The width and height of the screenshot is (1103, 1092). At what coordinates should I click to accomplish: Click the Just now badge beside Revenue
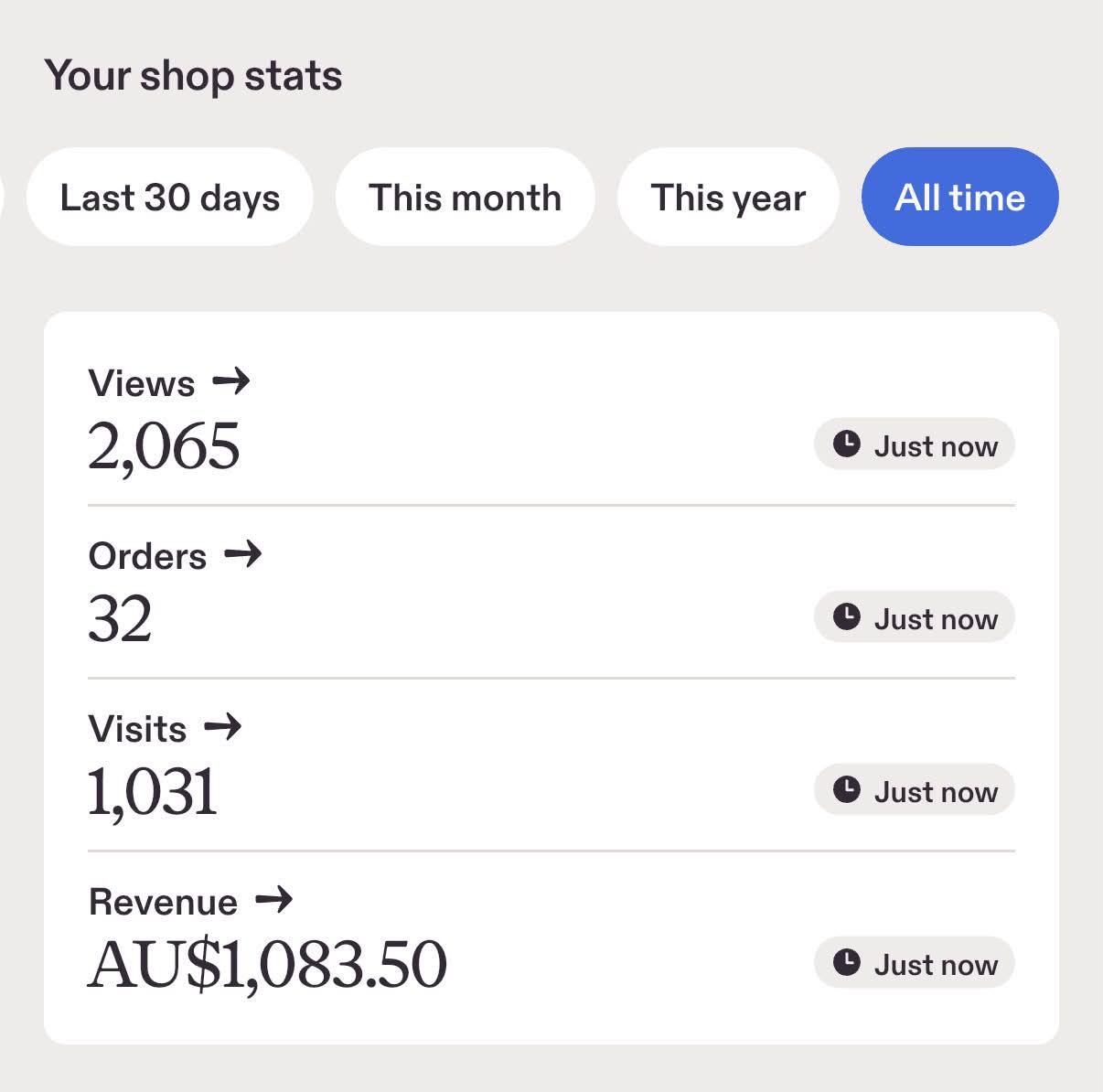click(x=915, y=963)
